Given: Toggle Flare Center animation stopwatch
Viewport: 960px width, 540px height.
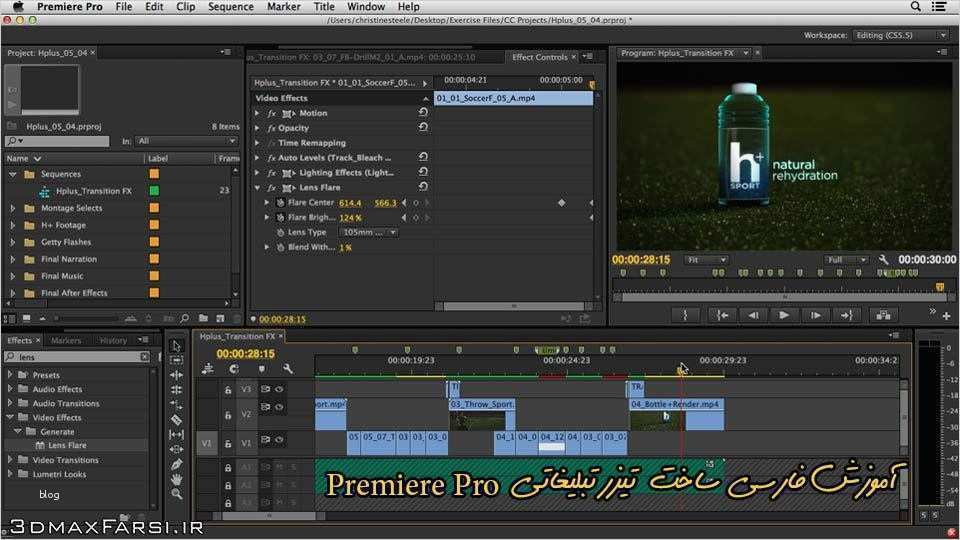Looking at the screenshot, I should tap(280, 203).
